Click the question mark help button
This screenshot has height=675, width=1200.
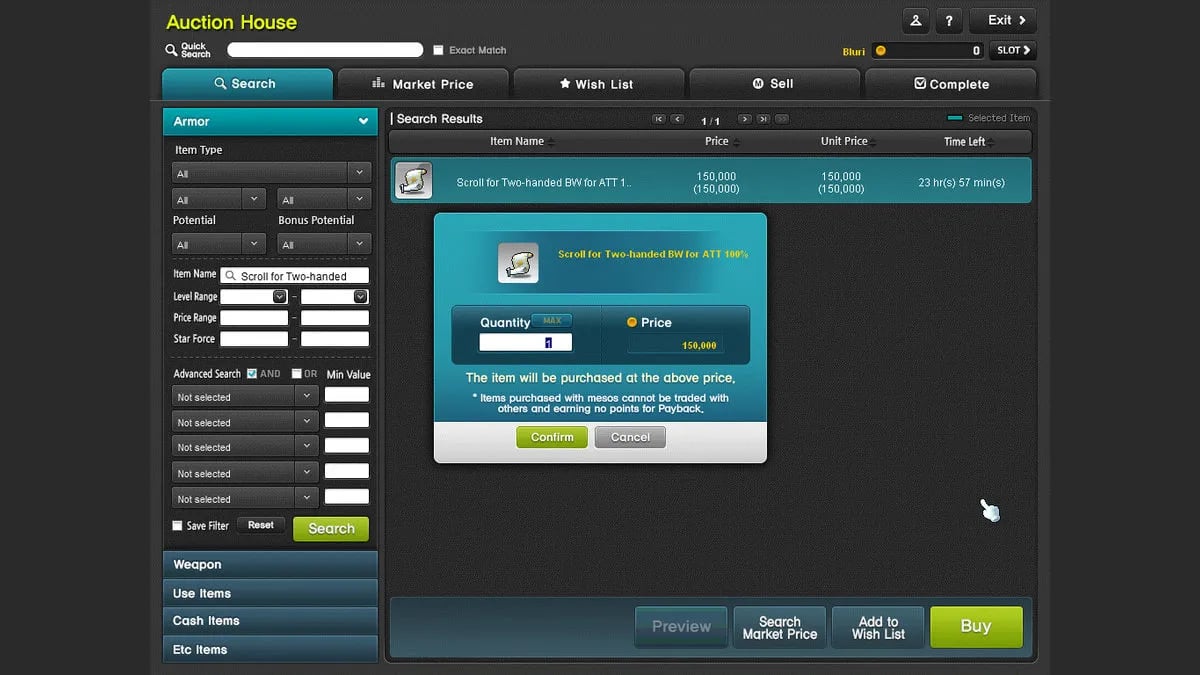click(949, 20)
